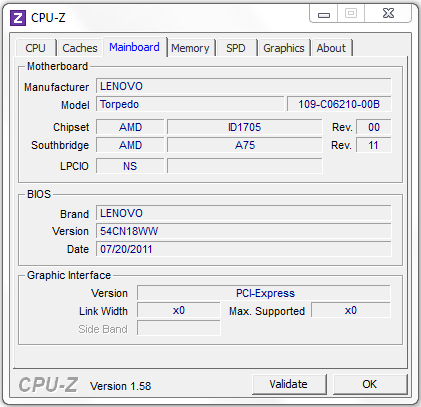Click the BIOS Date field 07/20/2011

point(244,249)
